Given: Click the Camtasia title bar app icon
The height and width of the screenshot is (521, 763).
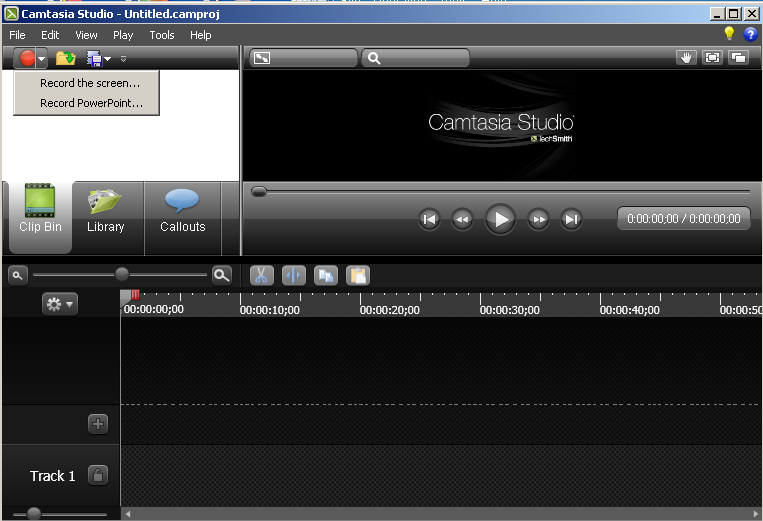Looking at the screenshot, I should (11, 14).
